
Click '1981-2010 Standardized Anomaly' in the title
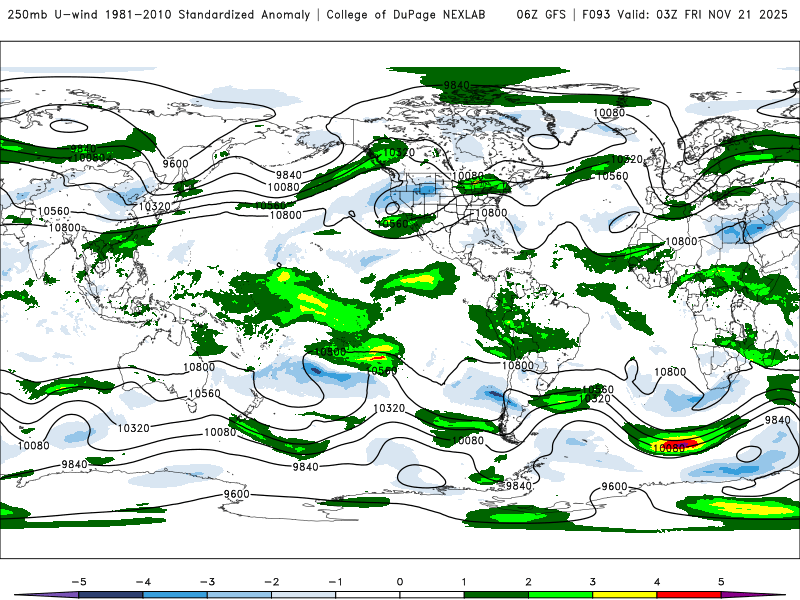click(x=207, y=14)
